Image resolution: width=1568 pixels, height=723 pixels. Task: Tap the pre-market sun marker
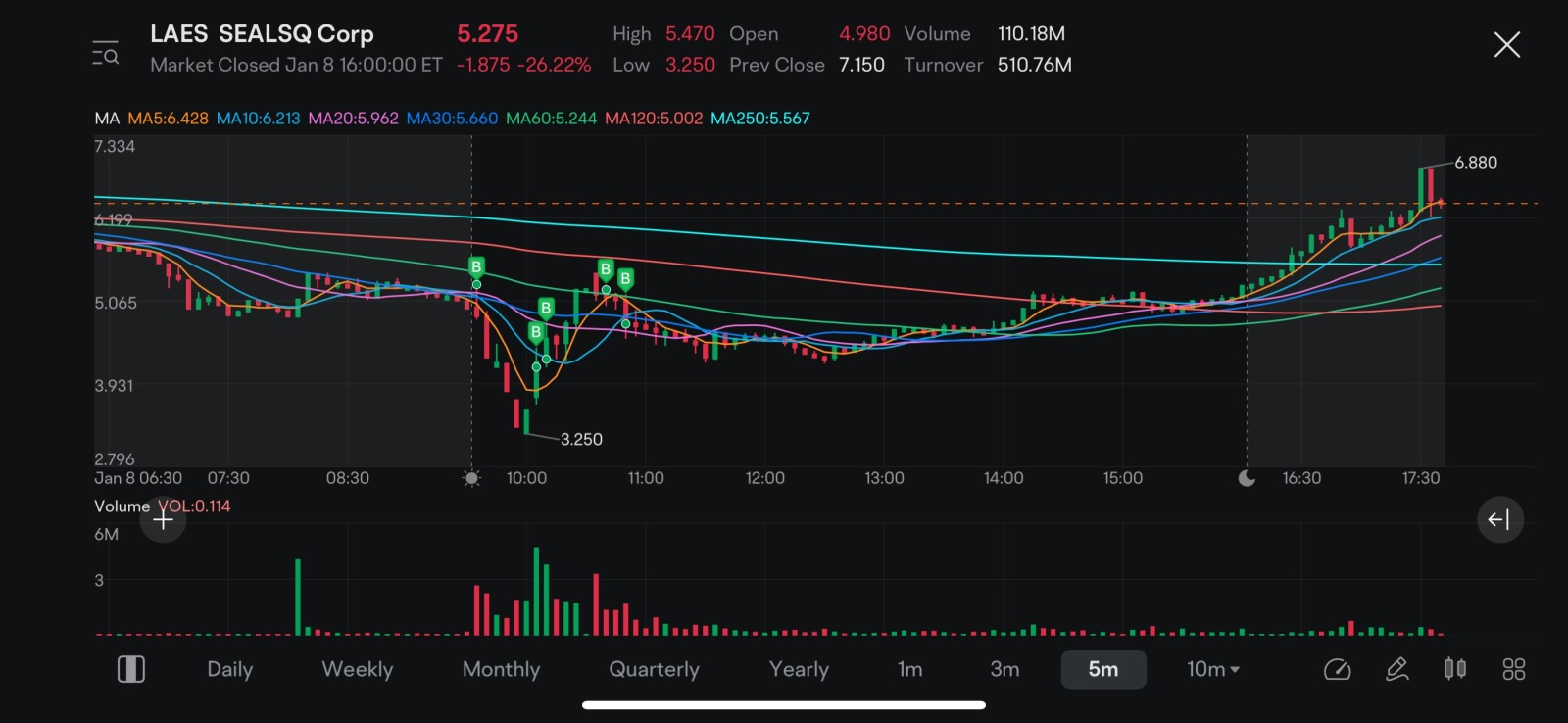(x=471, y=478)
